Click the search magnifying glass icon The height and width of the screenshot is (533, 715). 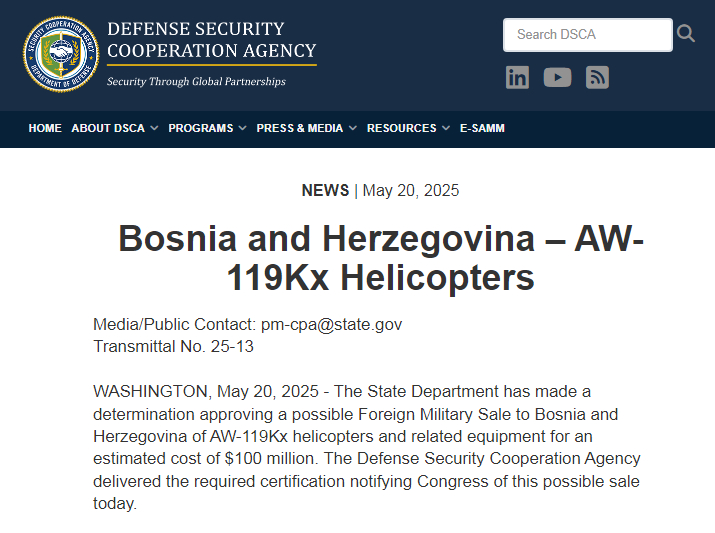686,34
